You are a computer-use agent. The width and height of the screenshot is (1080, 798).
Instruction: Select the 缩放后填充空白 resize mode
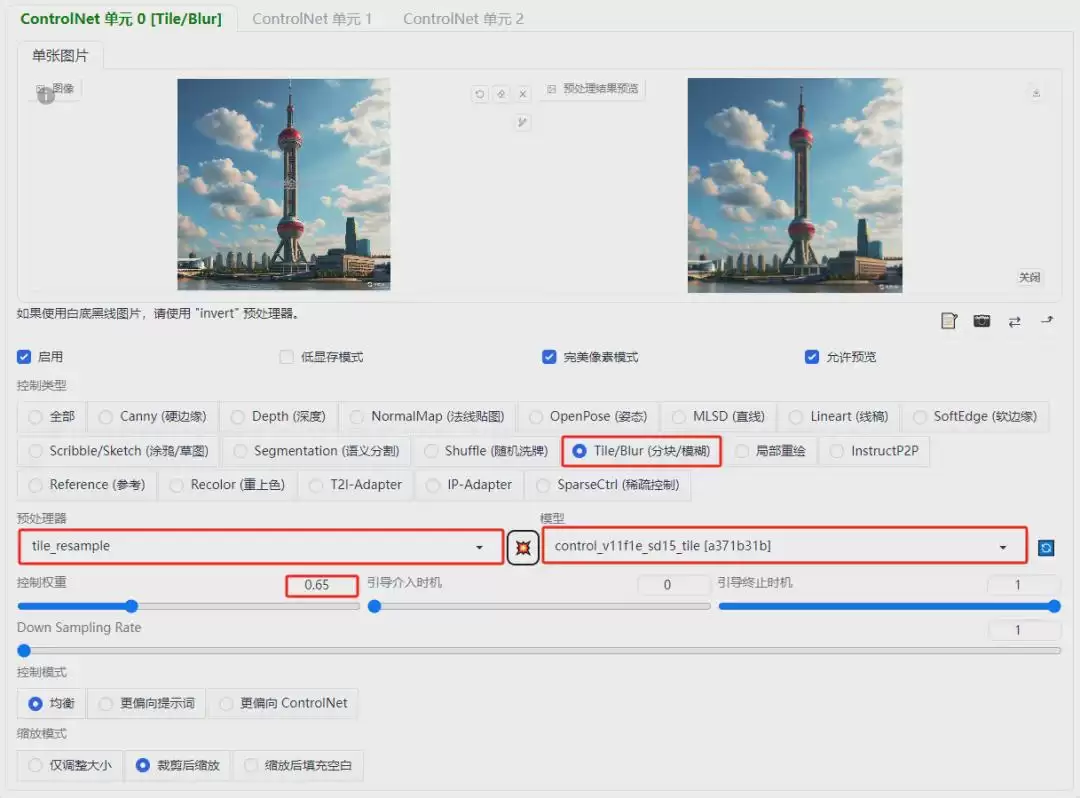(x=298, y=766)
